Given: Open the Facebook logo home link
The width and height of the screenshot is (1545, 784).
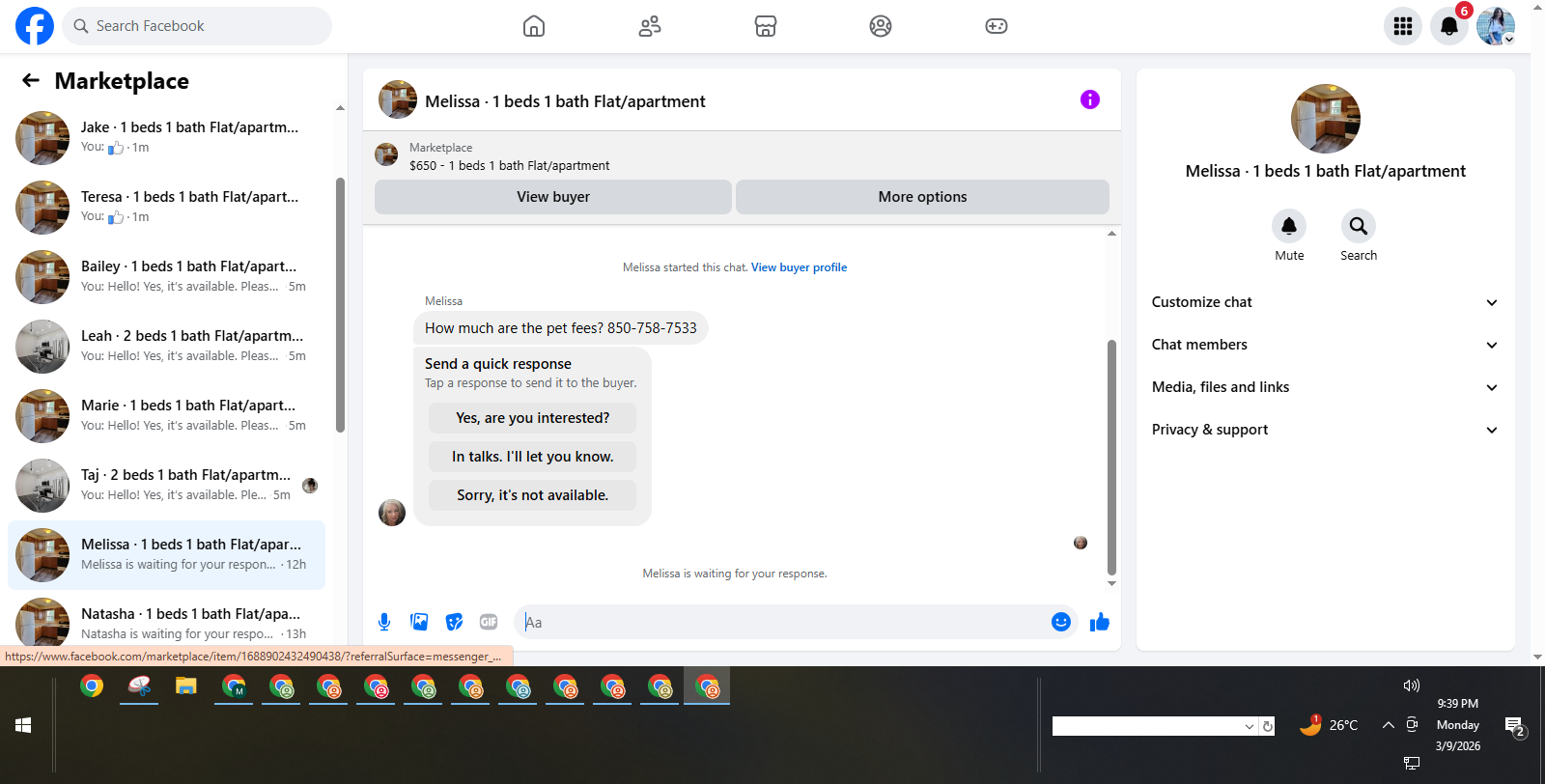Looking at the screenshot, I should pos(35,26).
